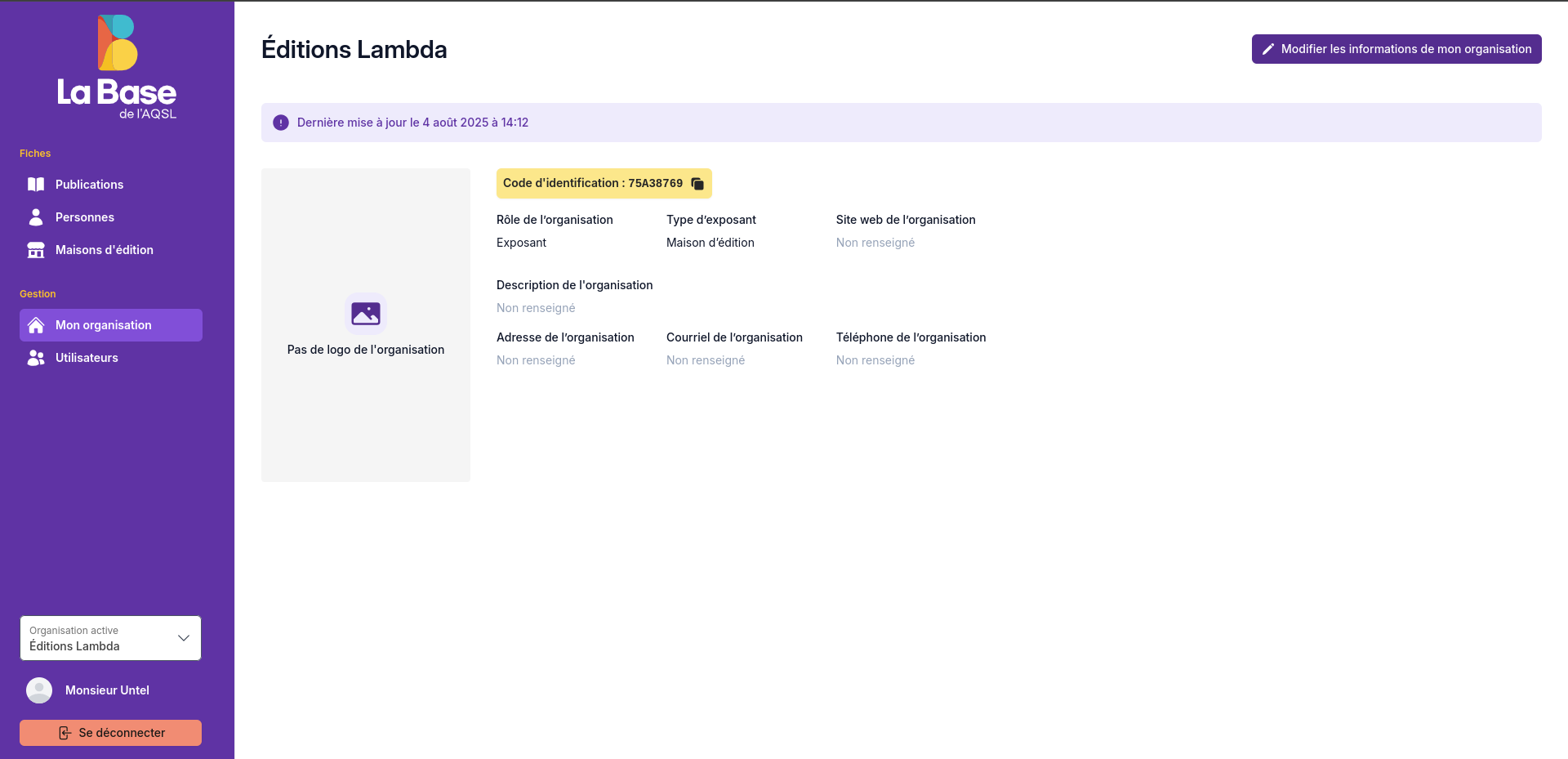Viewport: 1568px width, 759px height.
Task: Open the Utilisateurs page
Action: click(87, 358)
